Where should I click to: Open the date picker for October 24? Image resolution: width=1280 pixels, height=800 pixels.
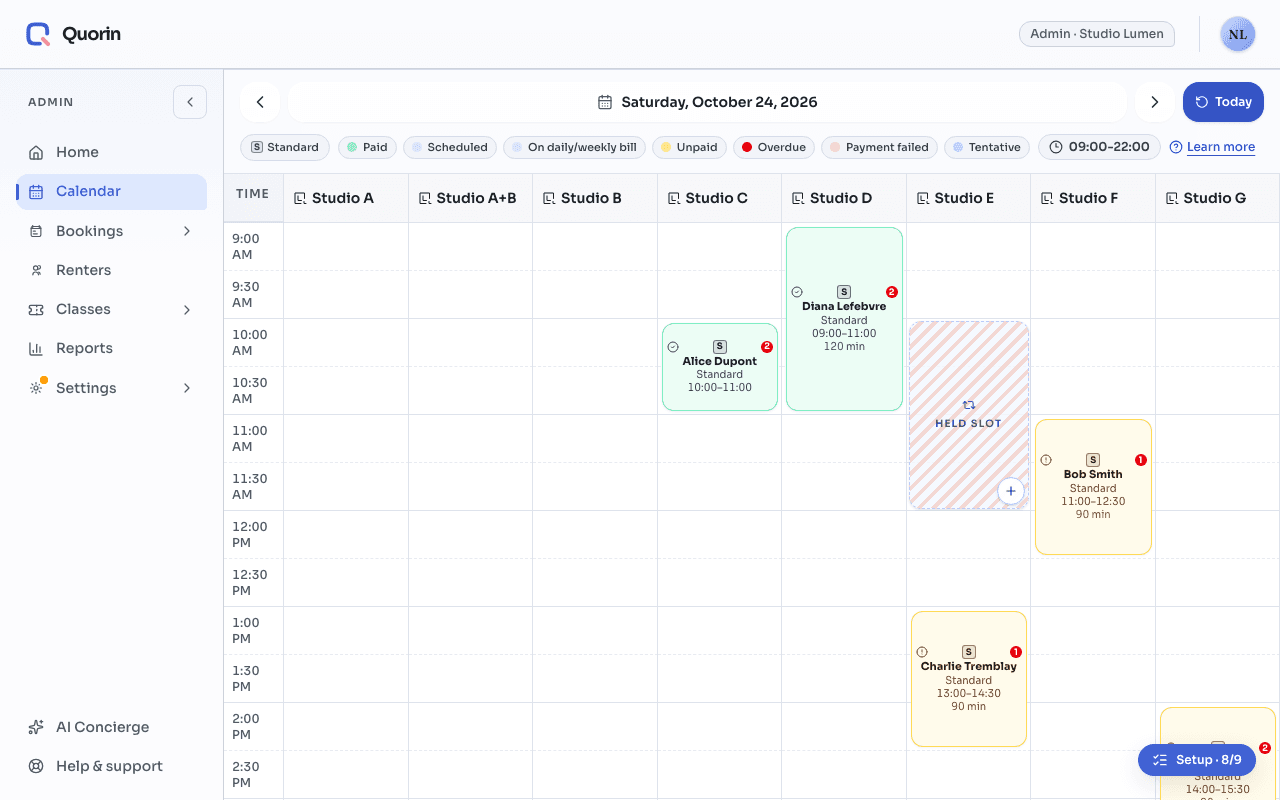tap(707, 102)
